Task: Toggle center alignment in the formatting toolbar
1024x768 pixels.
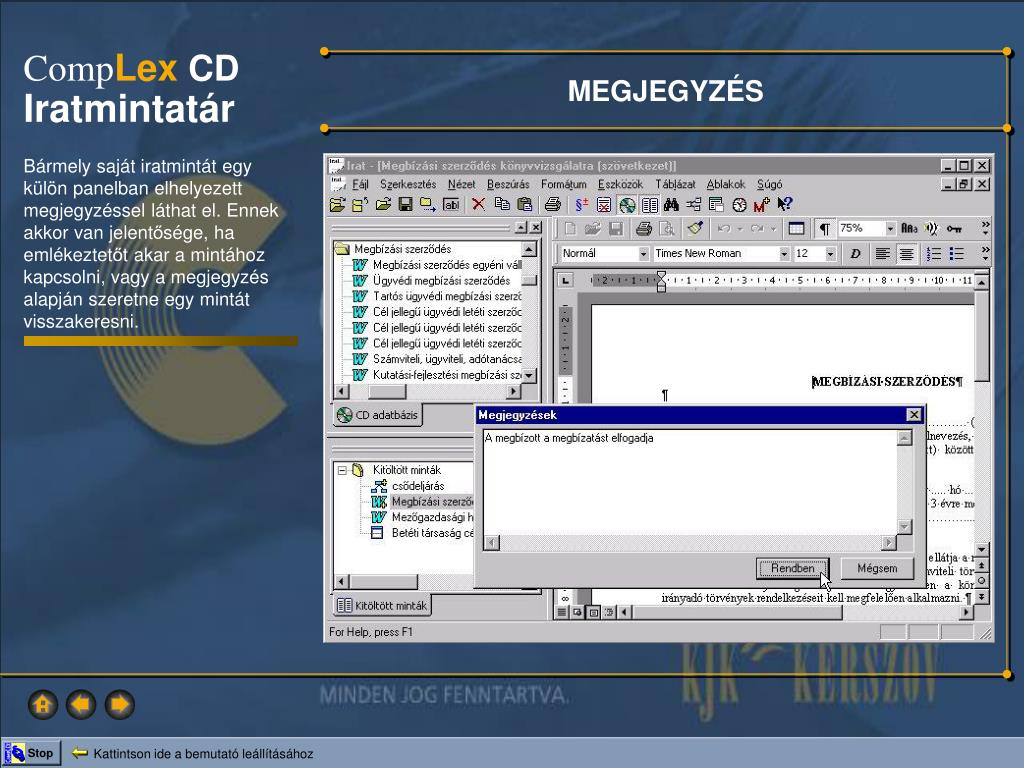Action: point(906,253)
